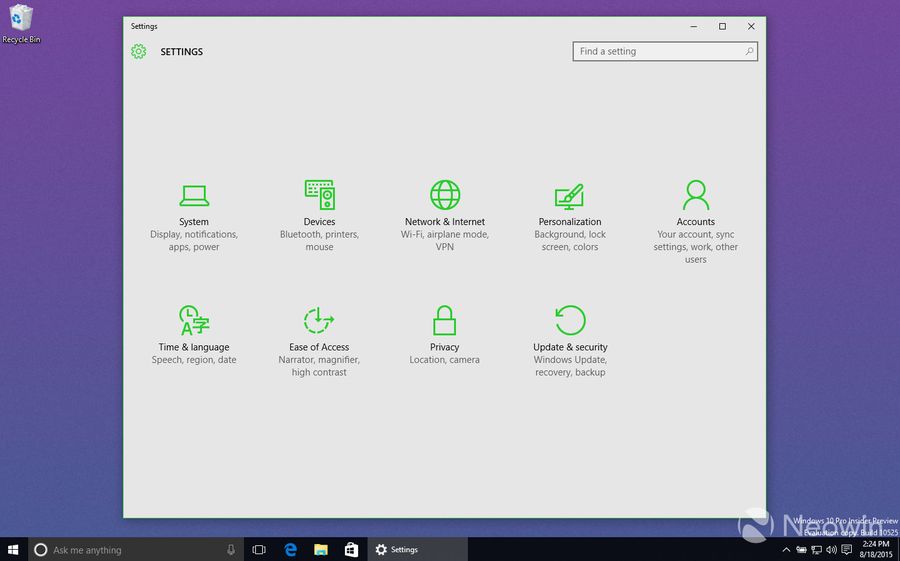Click 'Speech, region, date' description
Image resolution: width=900 pixels, height=561 pixels.
point(194,359)
